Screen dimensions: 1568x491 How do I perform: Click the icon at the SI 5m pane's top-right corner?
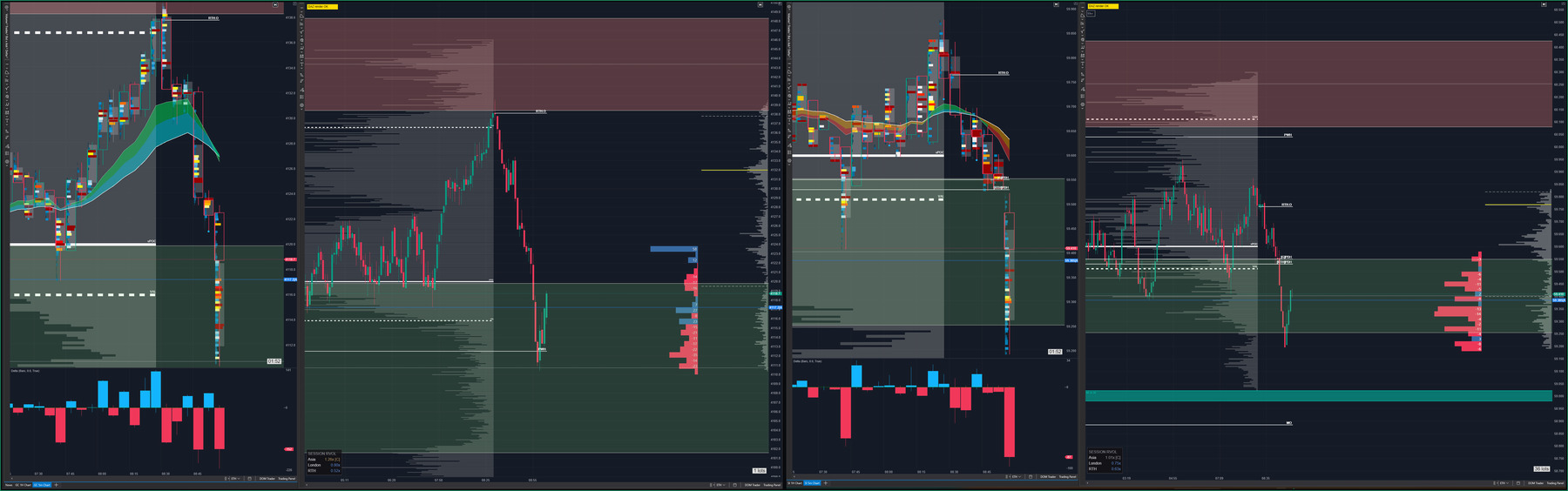1057,4
